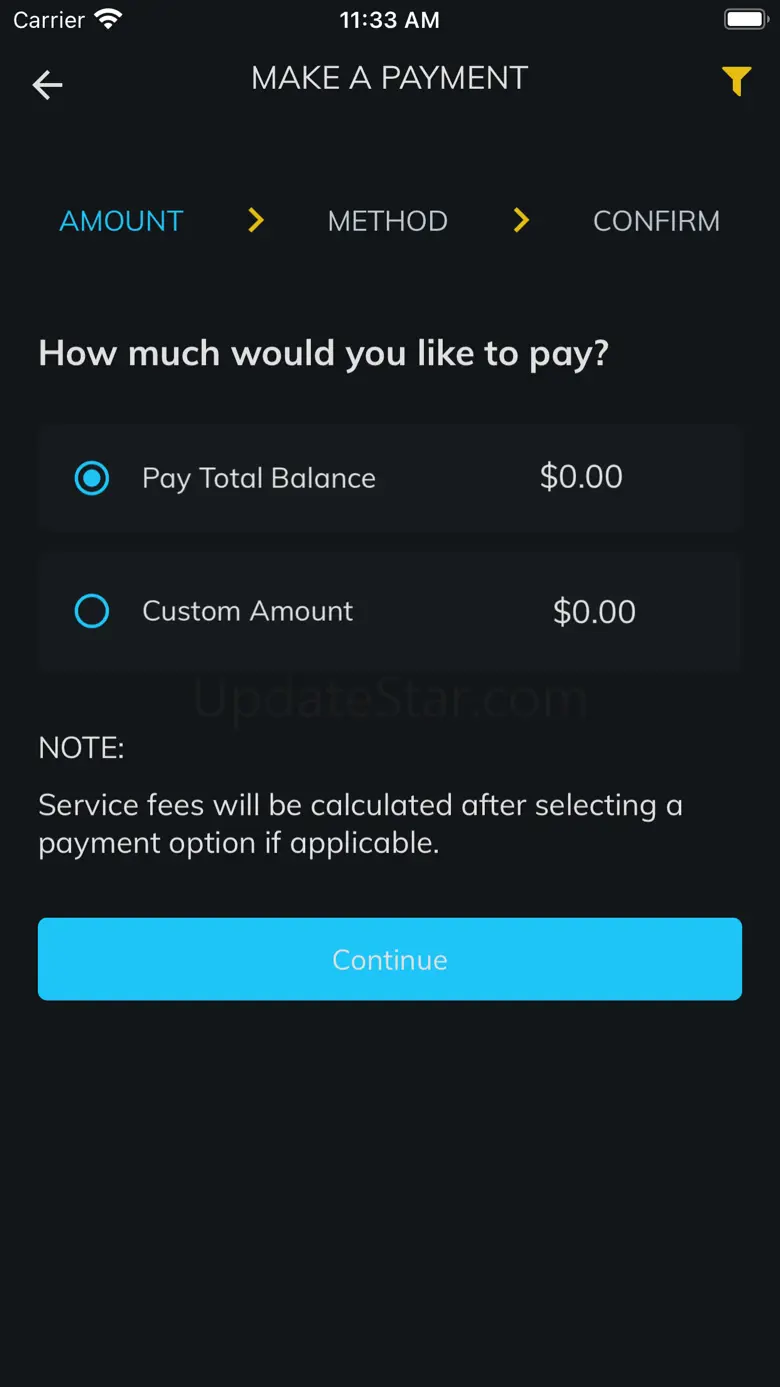780x1387 pixels.
Task: Tap the NOTE: label
Action: click(x=81, y=748)
